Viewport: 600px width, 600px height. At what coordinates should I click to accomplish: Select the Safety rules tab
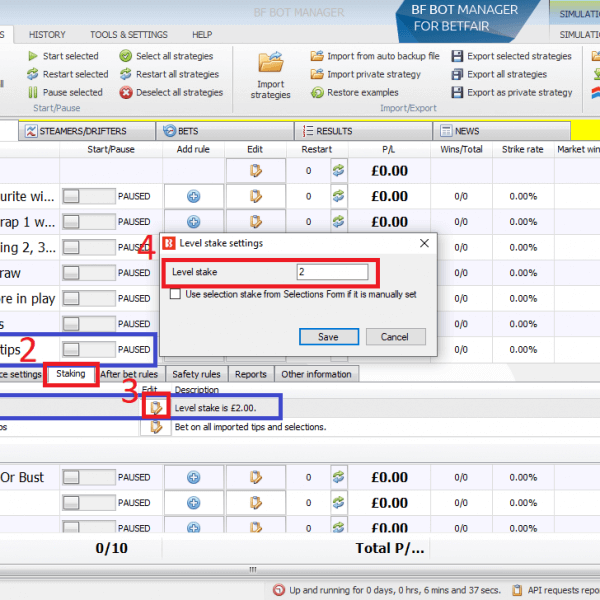click(x=196, y=374)
